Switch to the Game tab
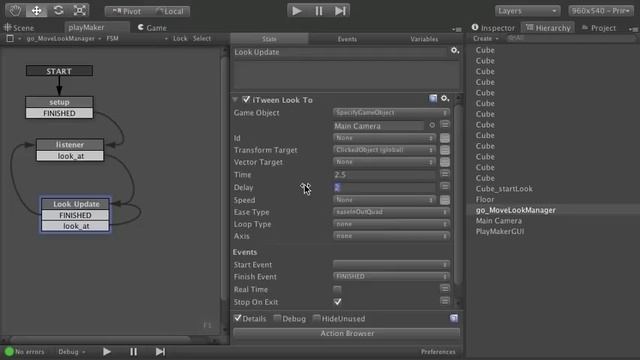Image resolution: width=640 pixels, height=360 pixels. 152,28
